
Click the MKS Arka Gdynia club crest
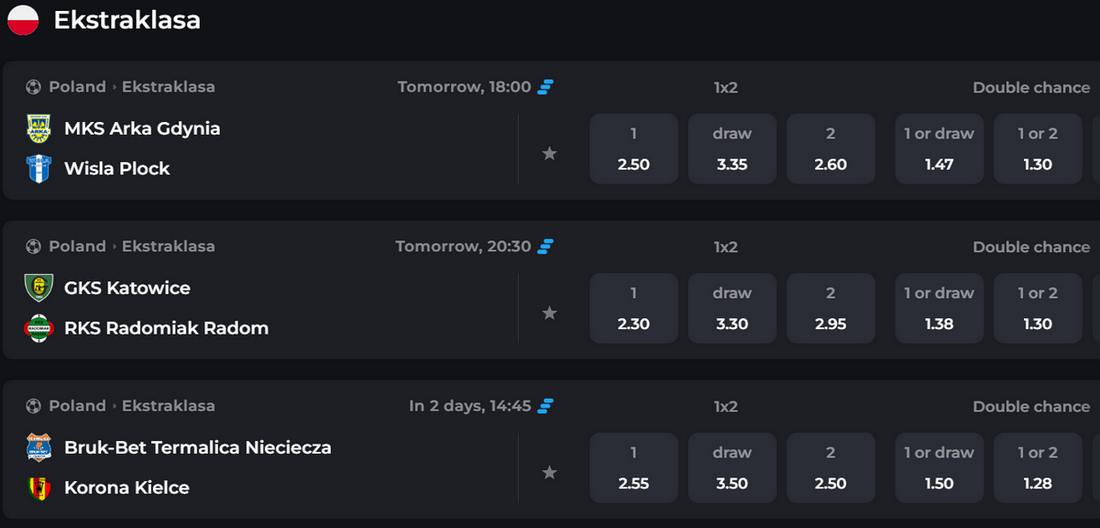point(39,128)
